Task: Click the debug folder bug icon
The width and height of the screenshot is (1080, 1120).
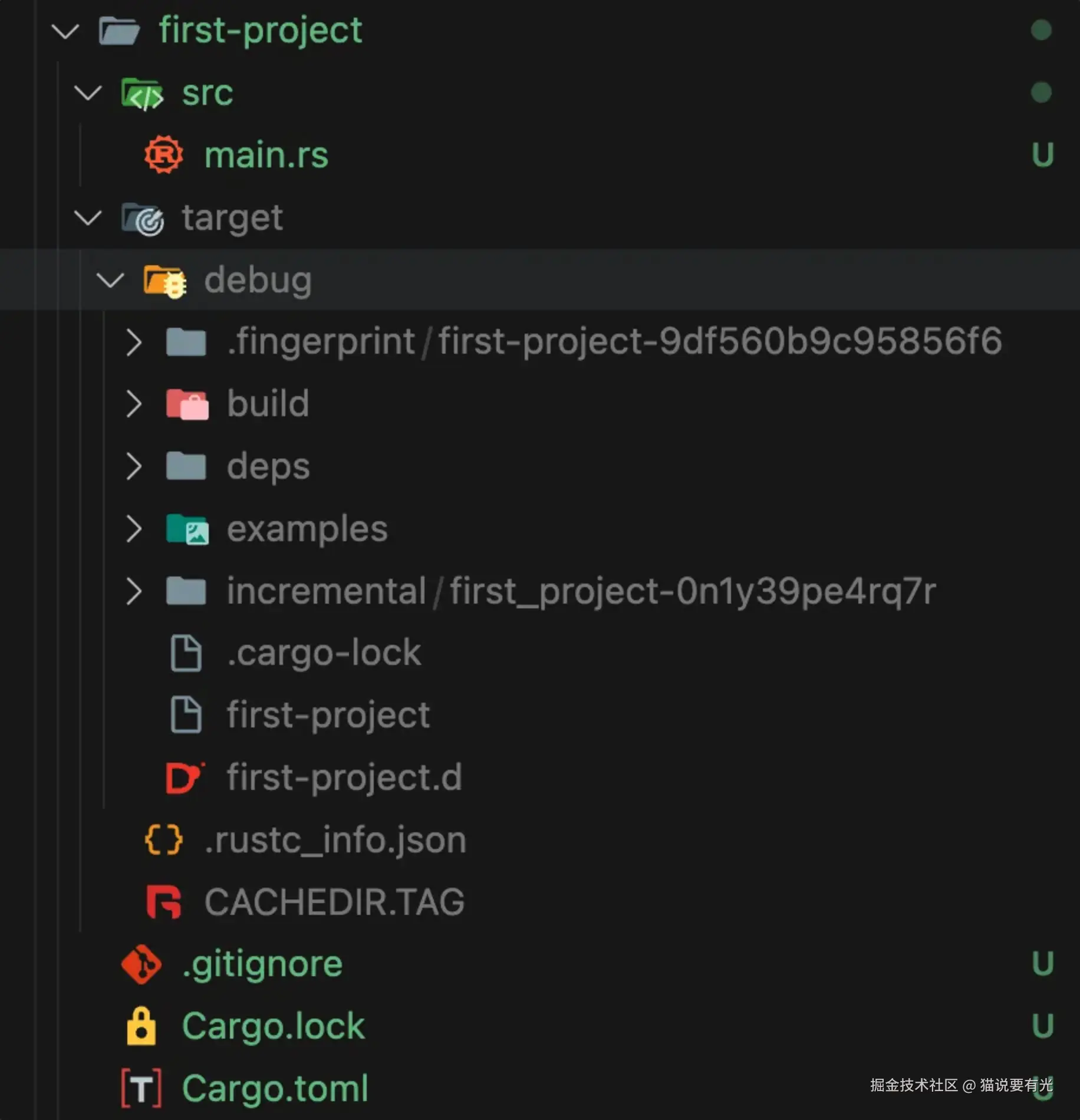Action: pyautogui.click(x=164, y=281)
